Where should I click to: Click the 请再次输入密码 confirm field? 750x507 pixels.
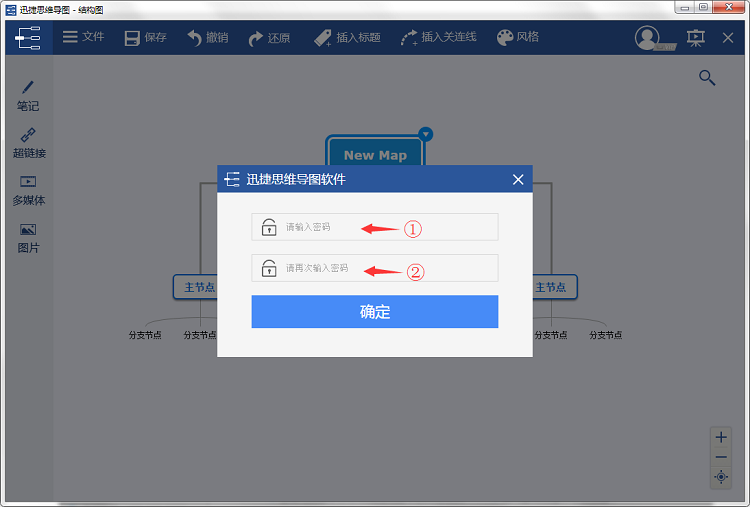[x=375, y=268]
